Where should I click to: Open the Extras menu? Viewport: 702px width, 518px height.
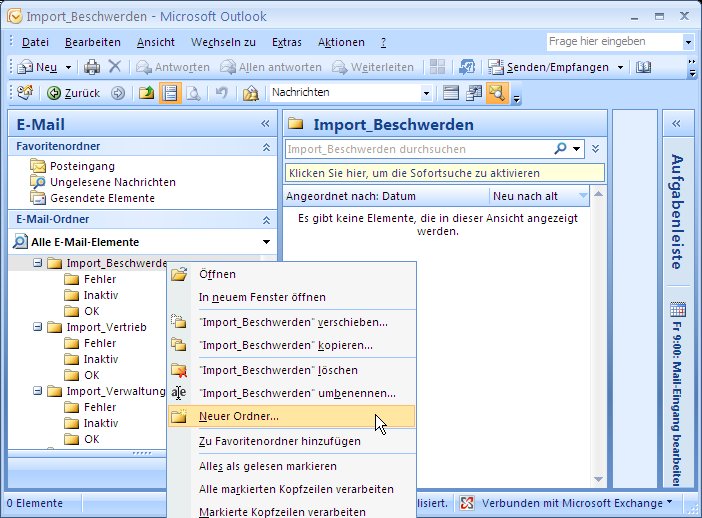click(286, 42)
